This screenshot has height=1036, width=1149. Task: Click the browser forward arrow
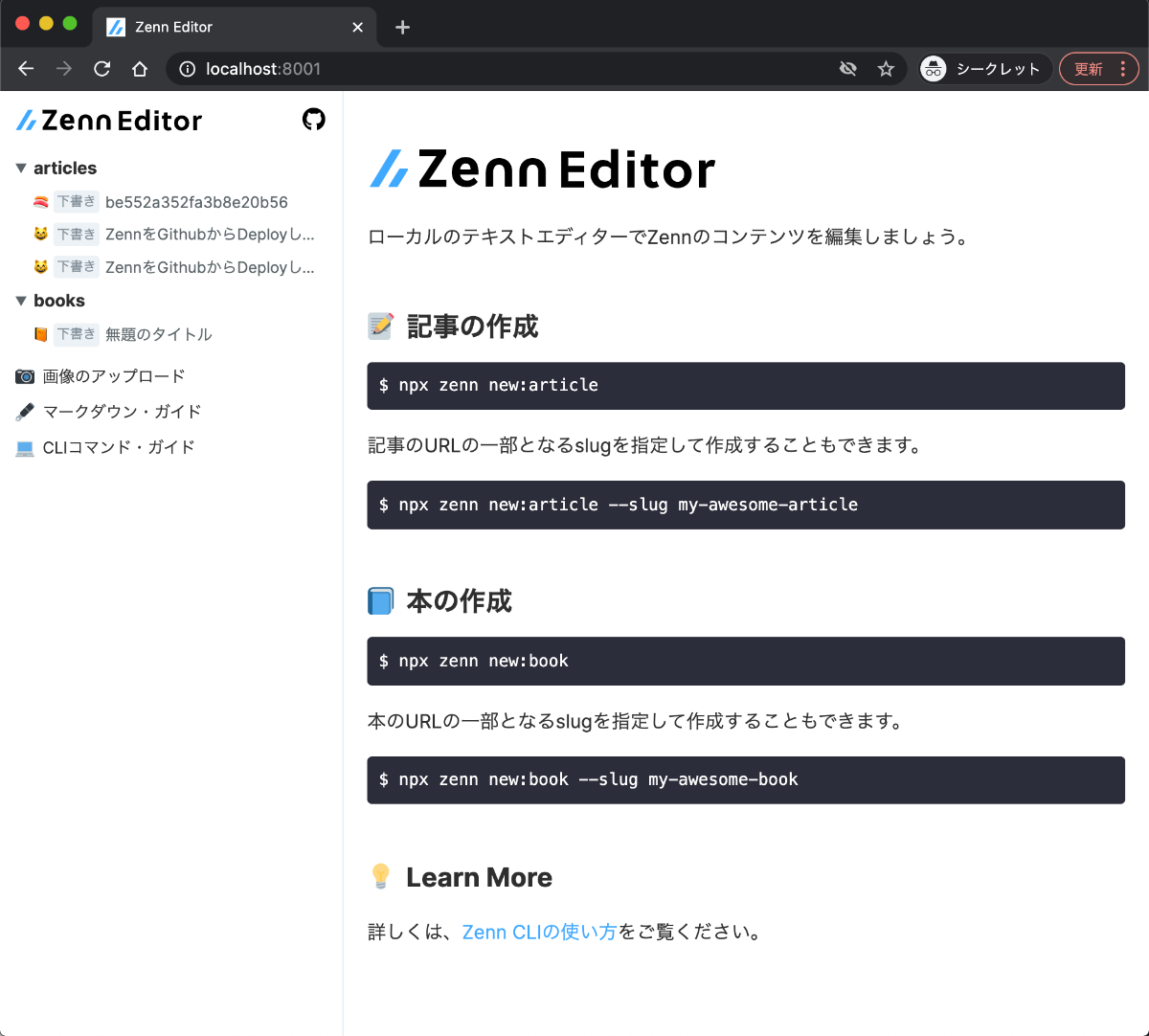pyautogui.click(x=64, y=69)
